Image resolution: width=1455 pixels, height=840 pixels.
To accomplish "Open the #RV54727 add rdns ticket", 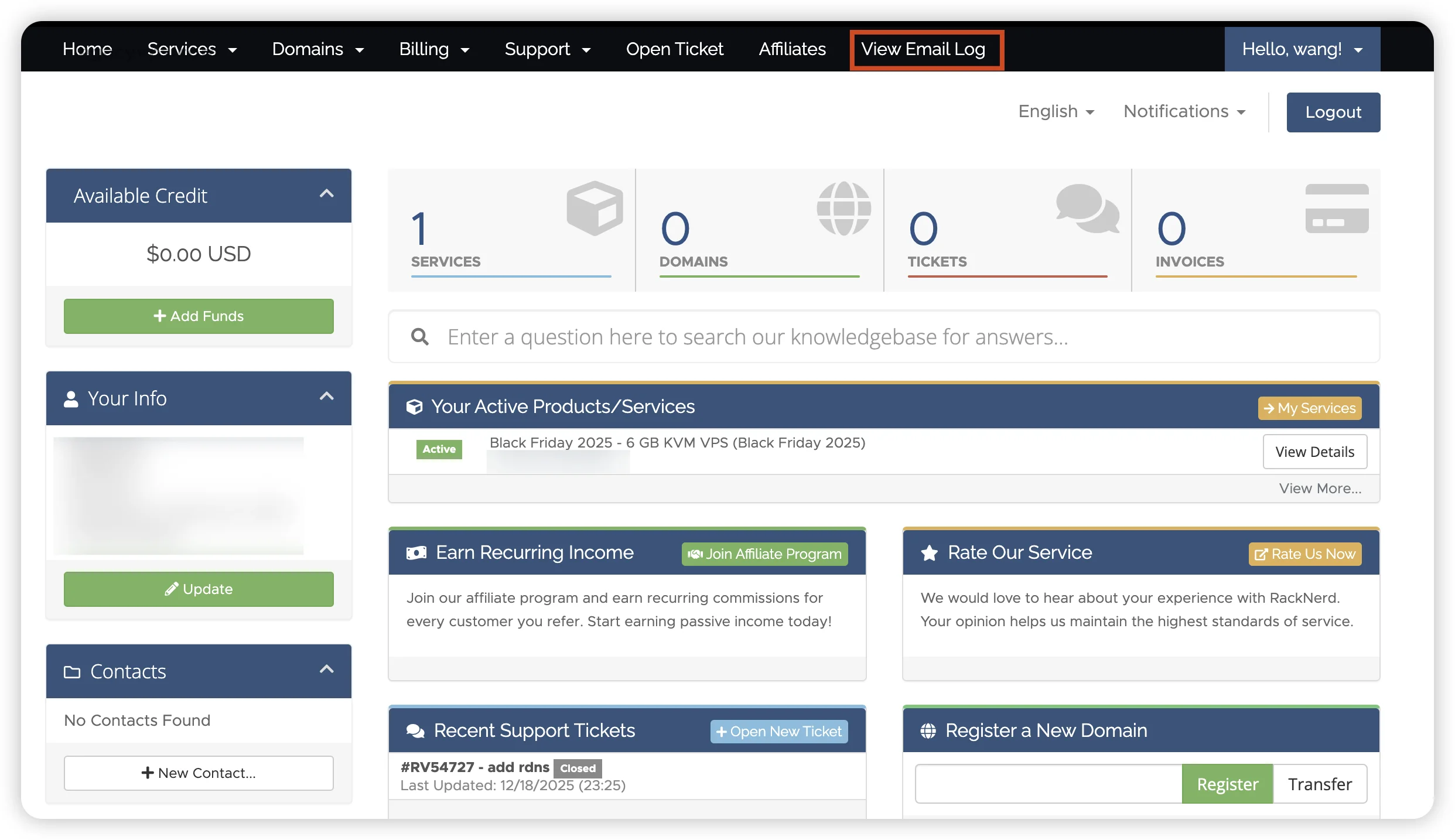I will (474, 767).
